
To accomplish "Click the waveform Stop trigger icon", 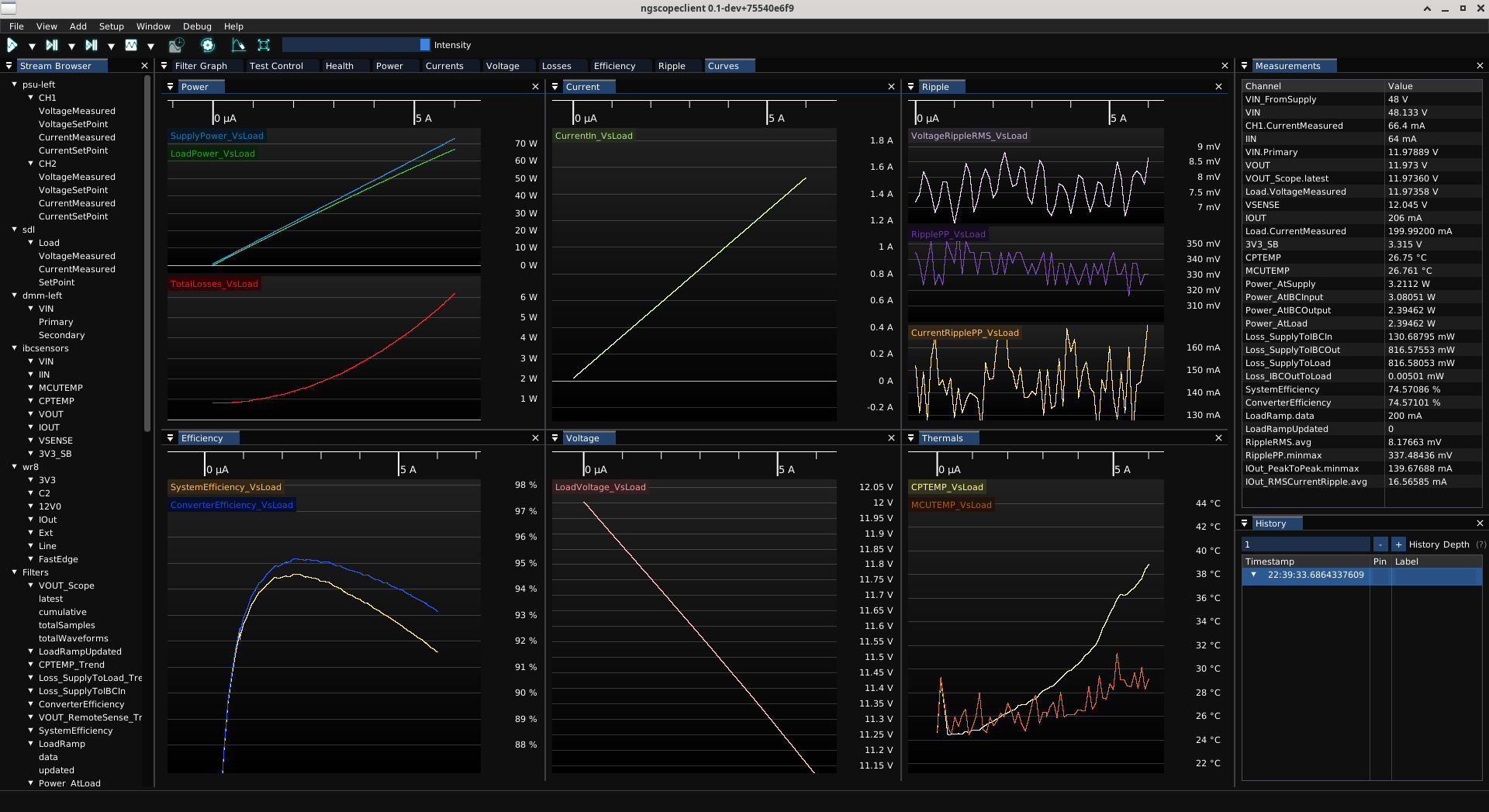I will (131, 46).
